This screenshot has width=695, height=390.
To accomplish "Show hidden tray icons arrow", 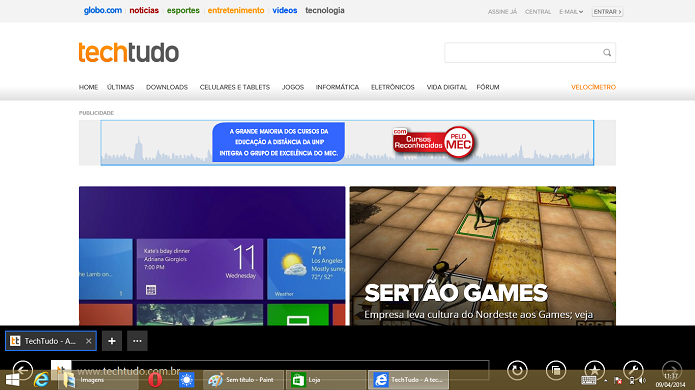I will click(x=605, y=380).
